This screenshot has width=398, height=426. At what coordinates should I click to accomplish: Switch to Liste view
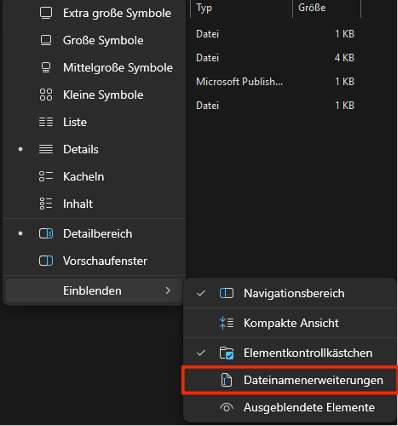(94, 122)
